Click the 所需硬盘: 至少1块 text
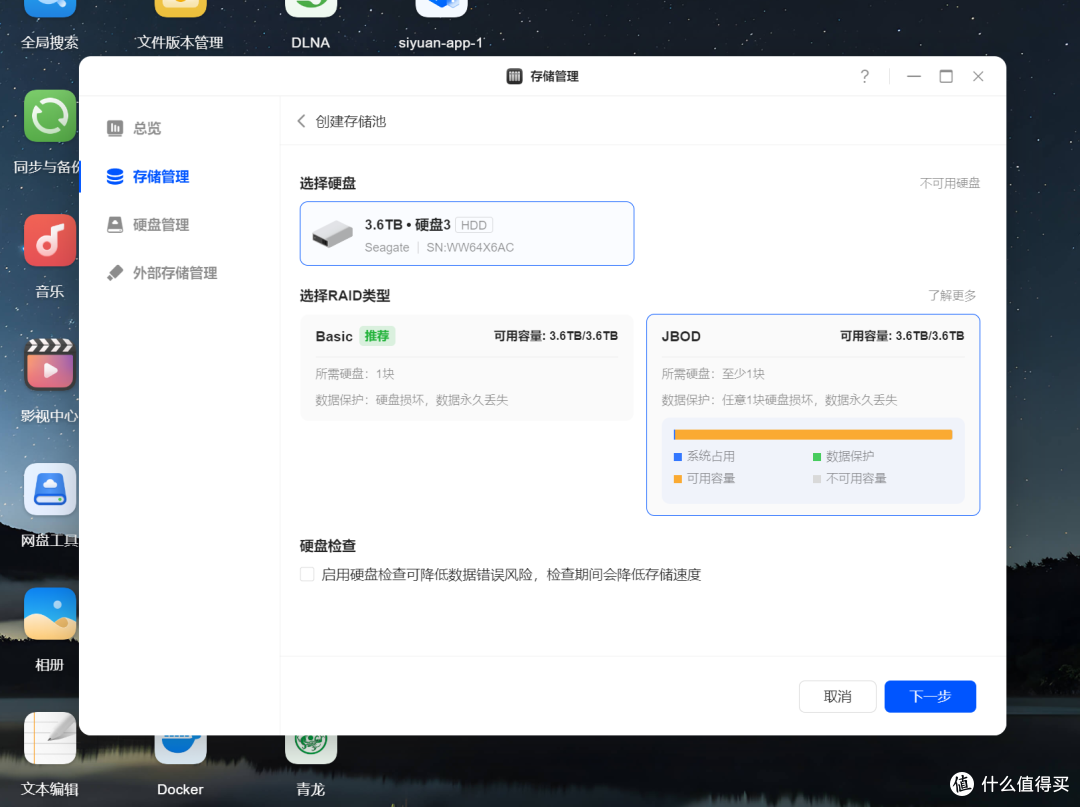Viewport: 1080px width, 807px height. point(713,374)
